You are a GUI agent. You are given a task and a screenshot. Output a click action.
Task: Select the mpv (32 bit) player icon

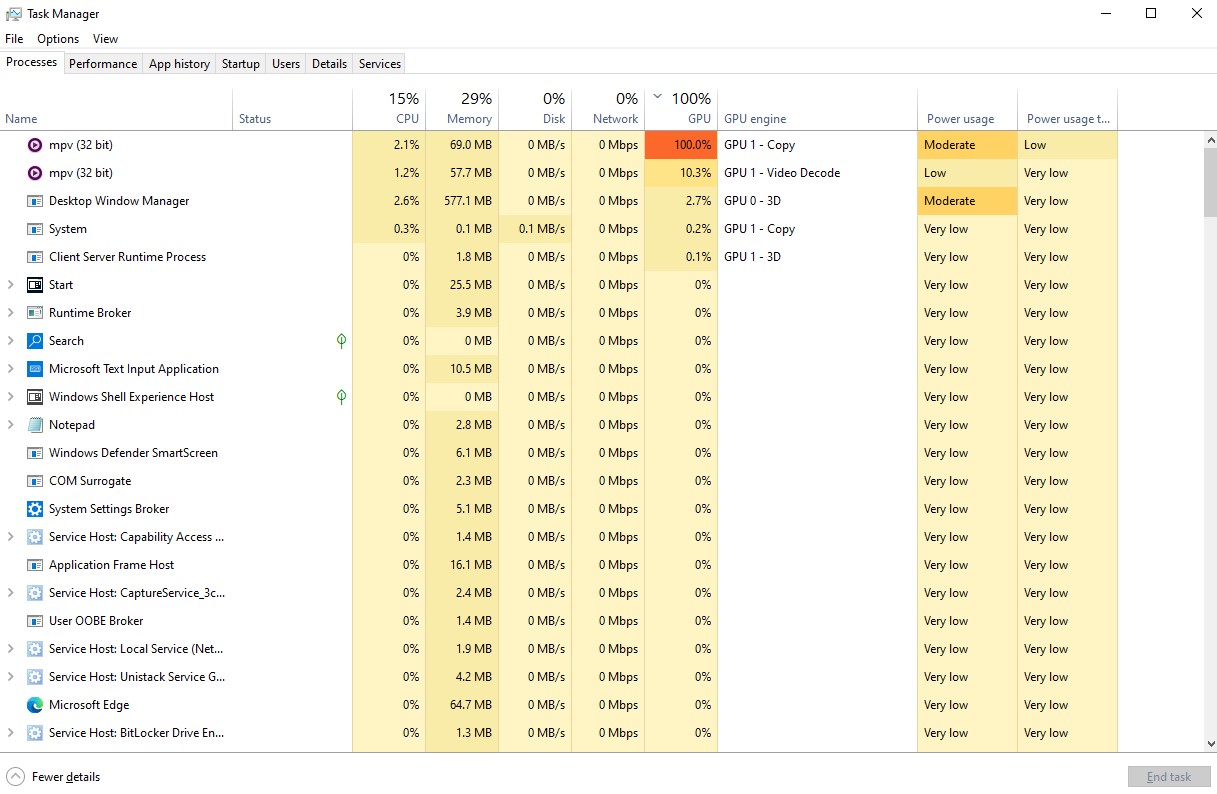coord(33,144)
